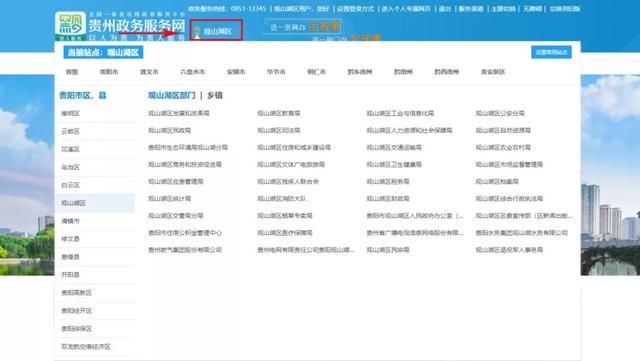Open 观山湖区工业和信息化局 department
This screenshot has width=640, height=361.
(x=400, y=114)
